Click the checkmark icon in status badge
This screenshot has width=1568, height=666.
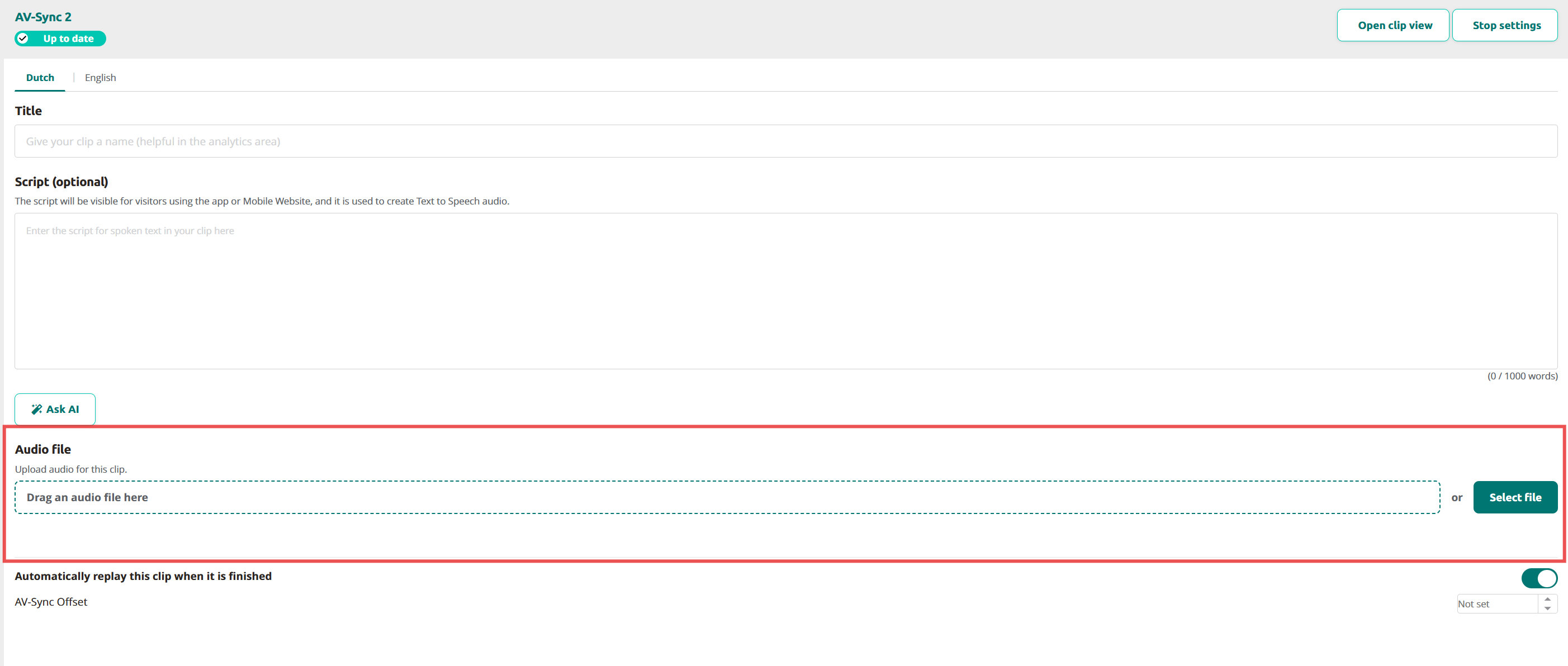[x=23, y=39]
